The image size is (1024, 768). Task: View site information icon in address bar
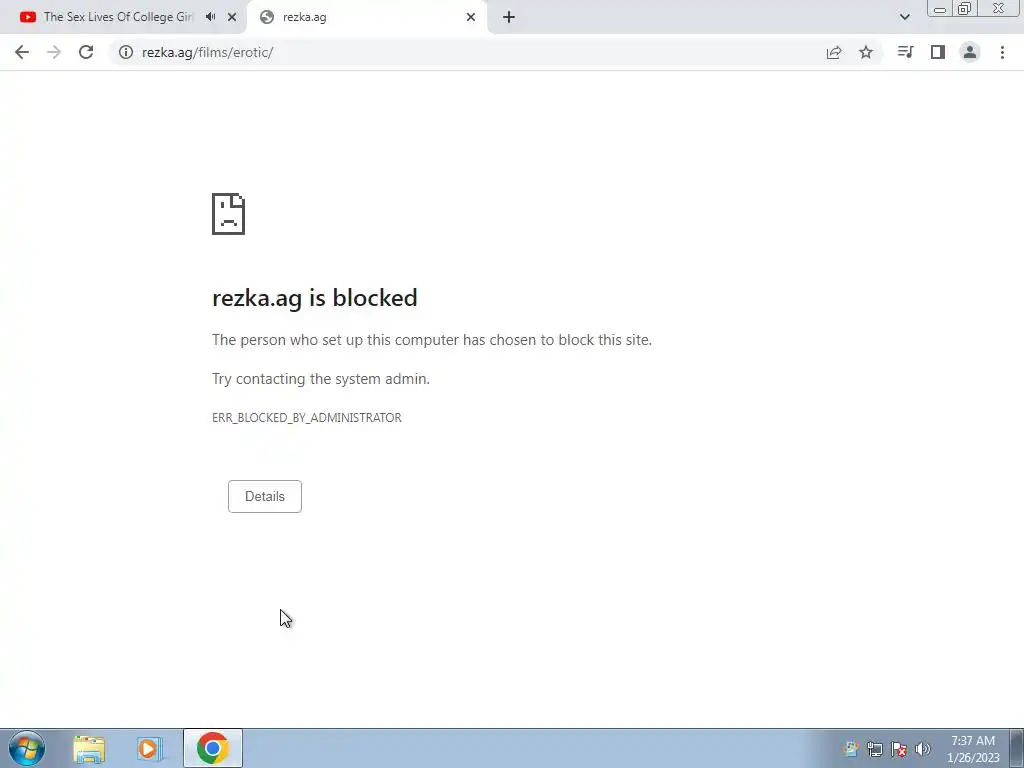[125, 52]
